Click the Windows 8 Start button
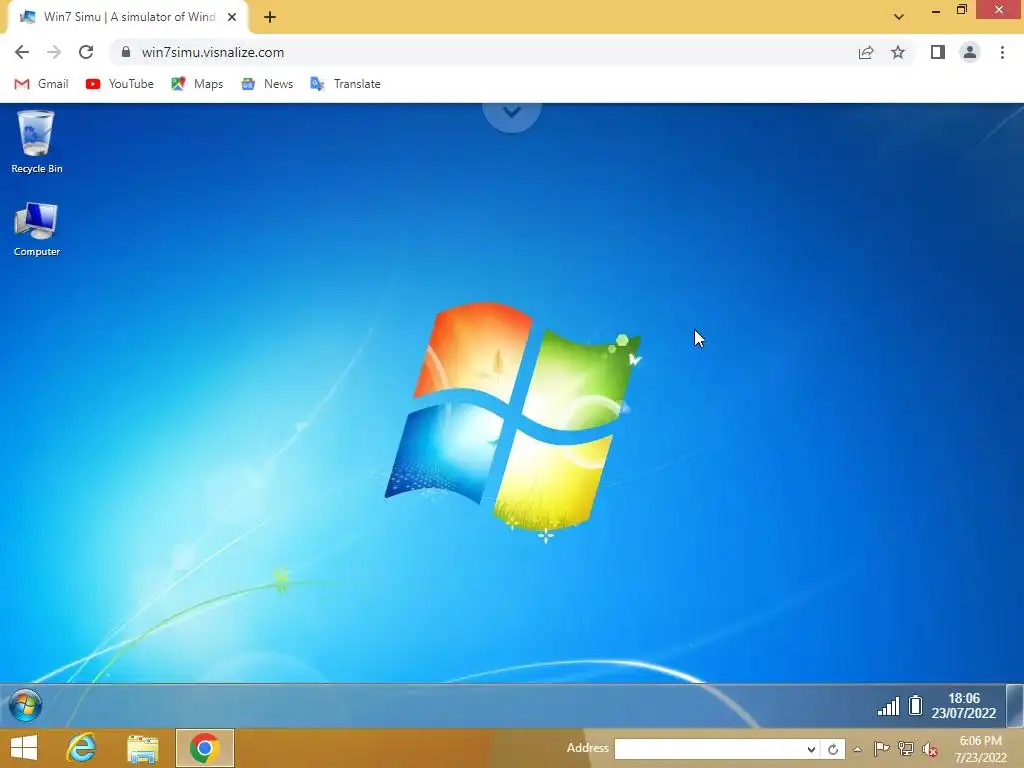Viewport: 1024px width, 768px height. pos(24,748)
